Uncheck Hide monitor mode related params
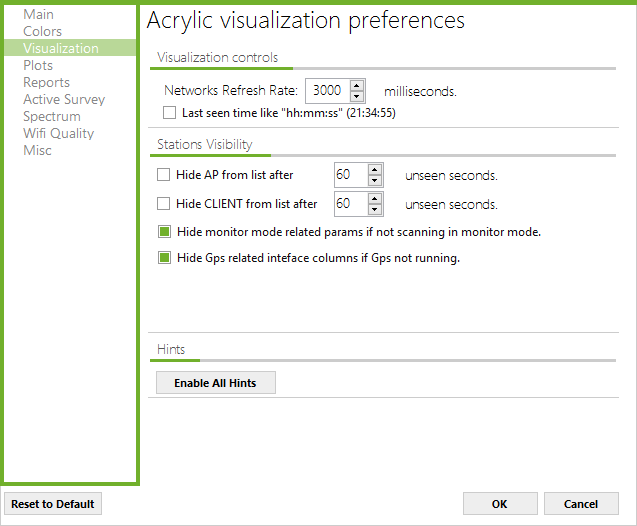 [164, 232]
